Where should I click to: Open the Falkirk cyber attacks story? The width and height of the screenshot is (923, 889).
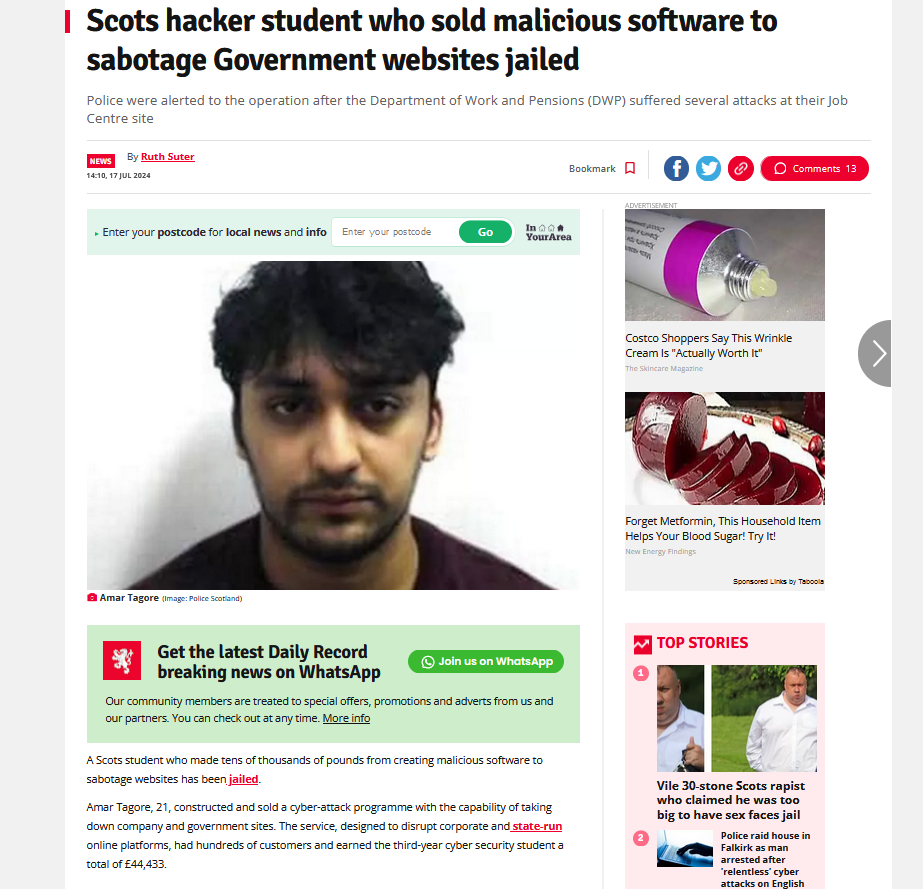765,859
